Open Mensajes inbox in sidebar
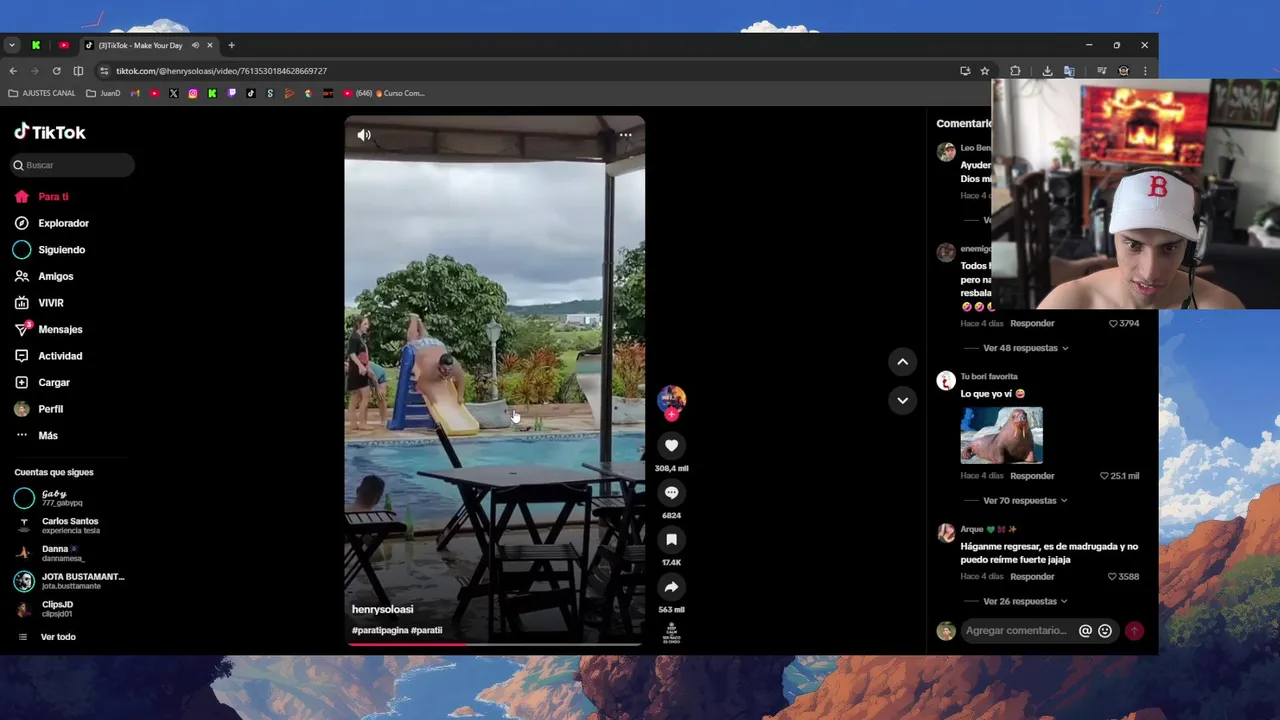Viewport: 1280px width, 720px height. 48,329
